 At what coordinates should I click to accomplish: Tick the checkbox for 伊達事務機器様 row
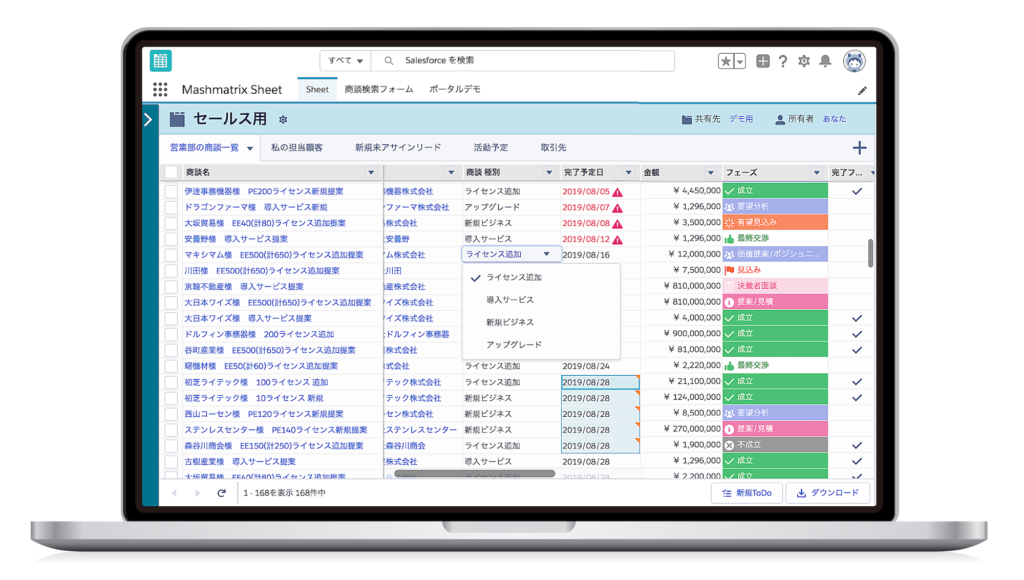tap(171, 191)
